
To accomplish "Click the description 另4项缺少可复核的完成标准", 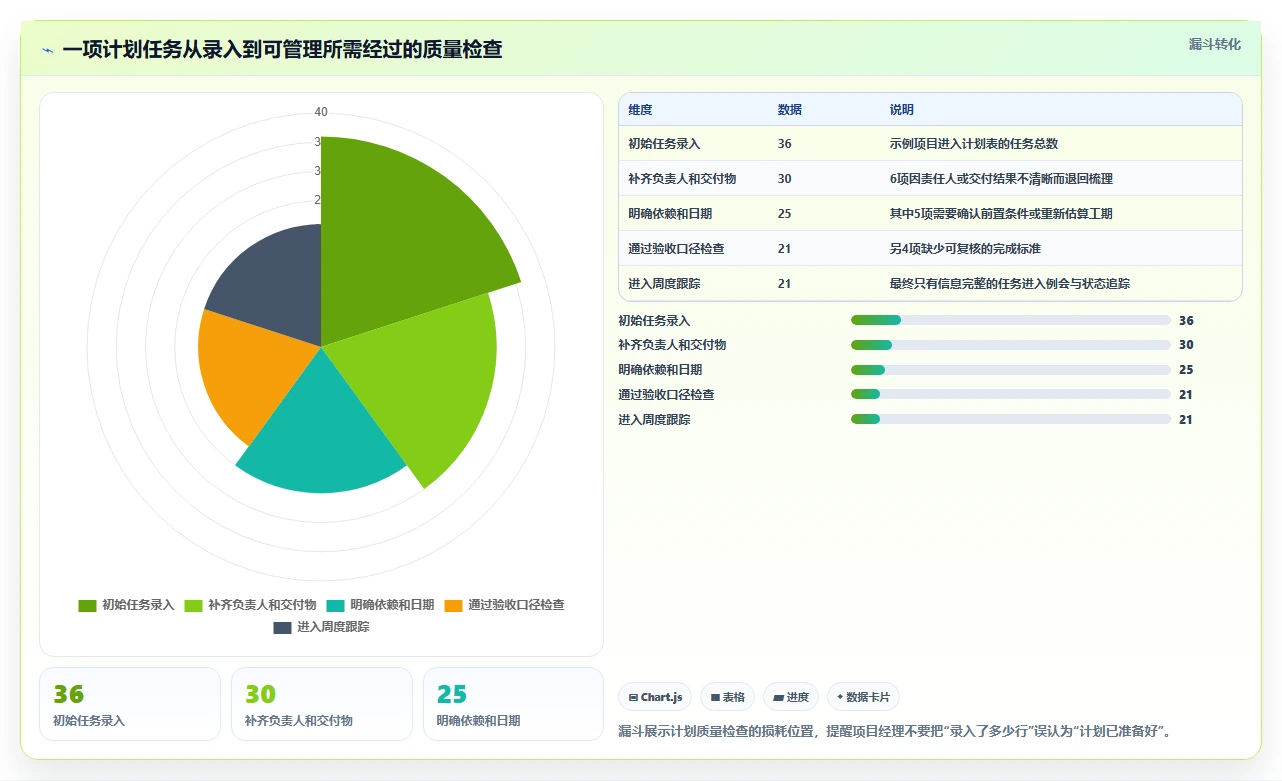I will click(x=965, y=249).
